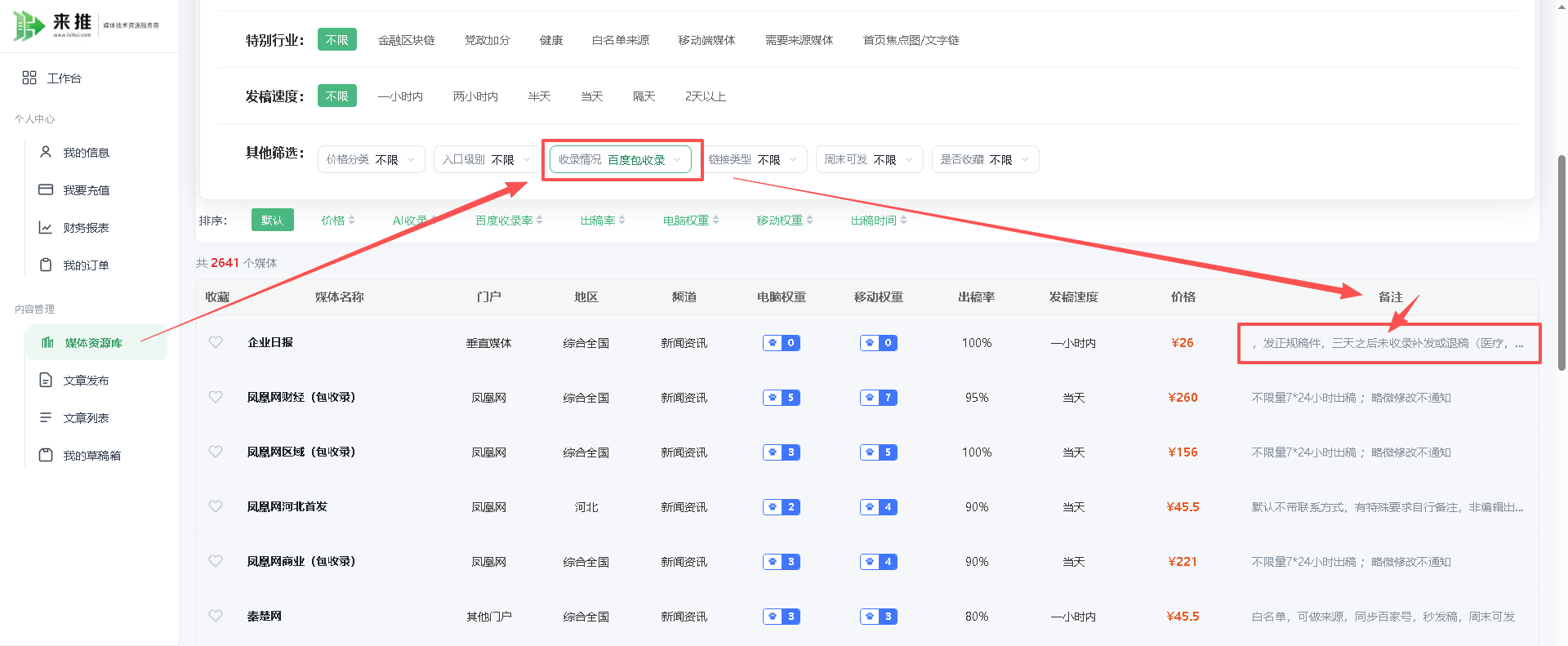Filter by 金融区块链 industry

pos(406,40)
